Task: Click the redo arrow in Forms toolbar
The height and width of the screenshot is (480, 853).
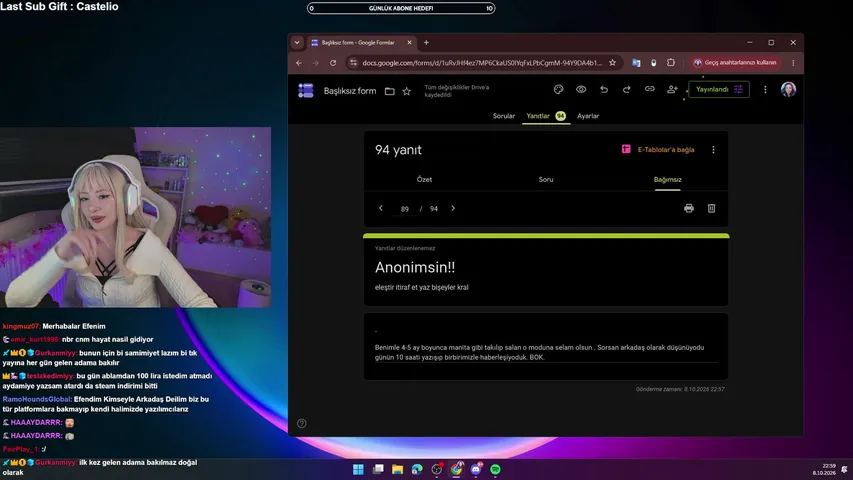Action: (x=627, y=89)
